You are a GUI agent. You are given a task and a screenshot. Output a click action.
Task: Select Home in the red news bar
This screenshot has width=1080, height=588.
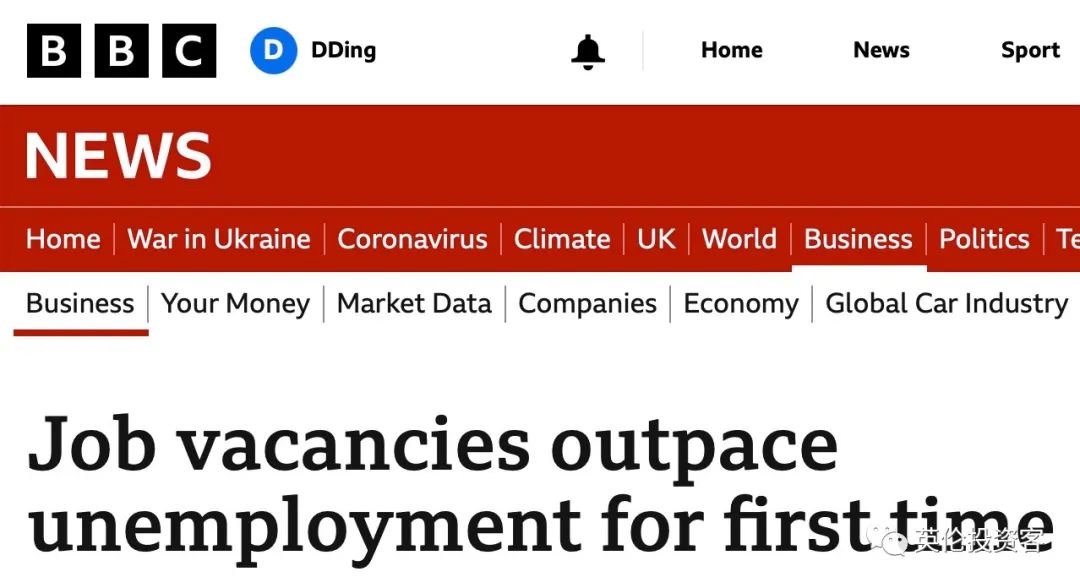pyautogui.click(x=63, y=239)
